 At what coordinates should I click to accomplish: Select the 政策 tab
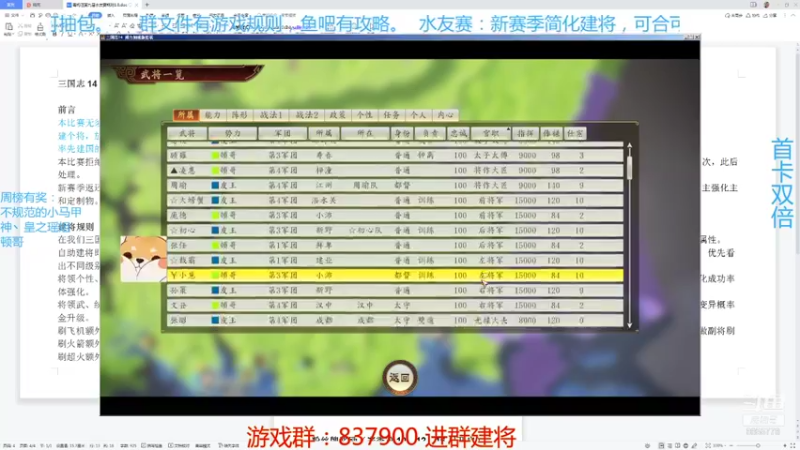click(x=338, y=115)
